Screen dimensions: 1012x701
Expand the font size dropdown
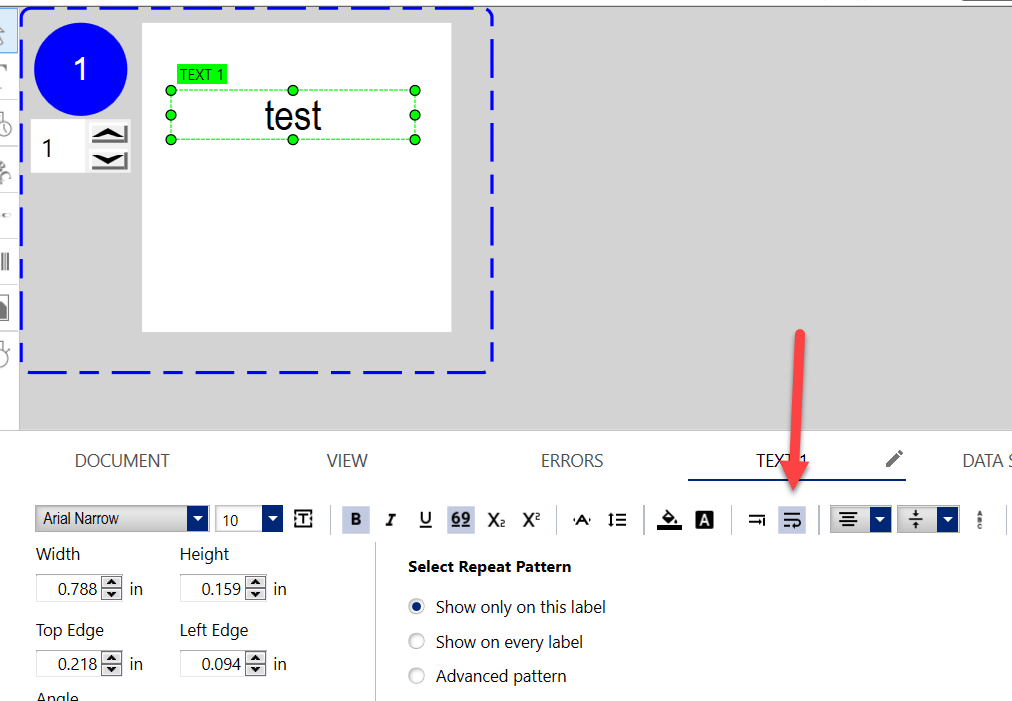pos(272,519)
